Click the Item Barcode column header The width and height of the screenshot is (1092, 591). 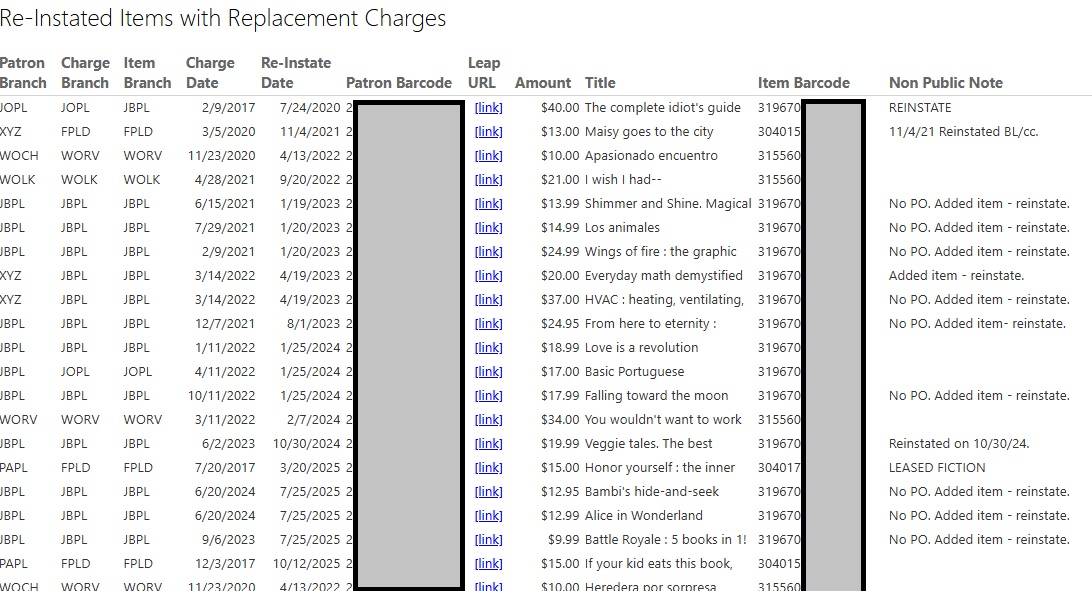[x=803, y=83]
